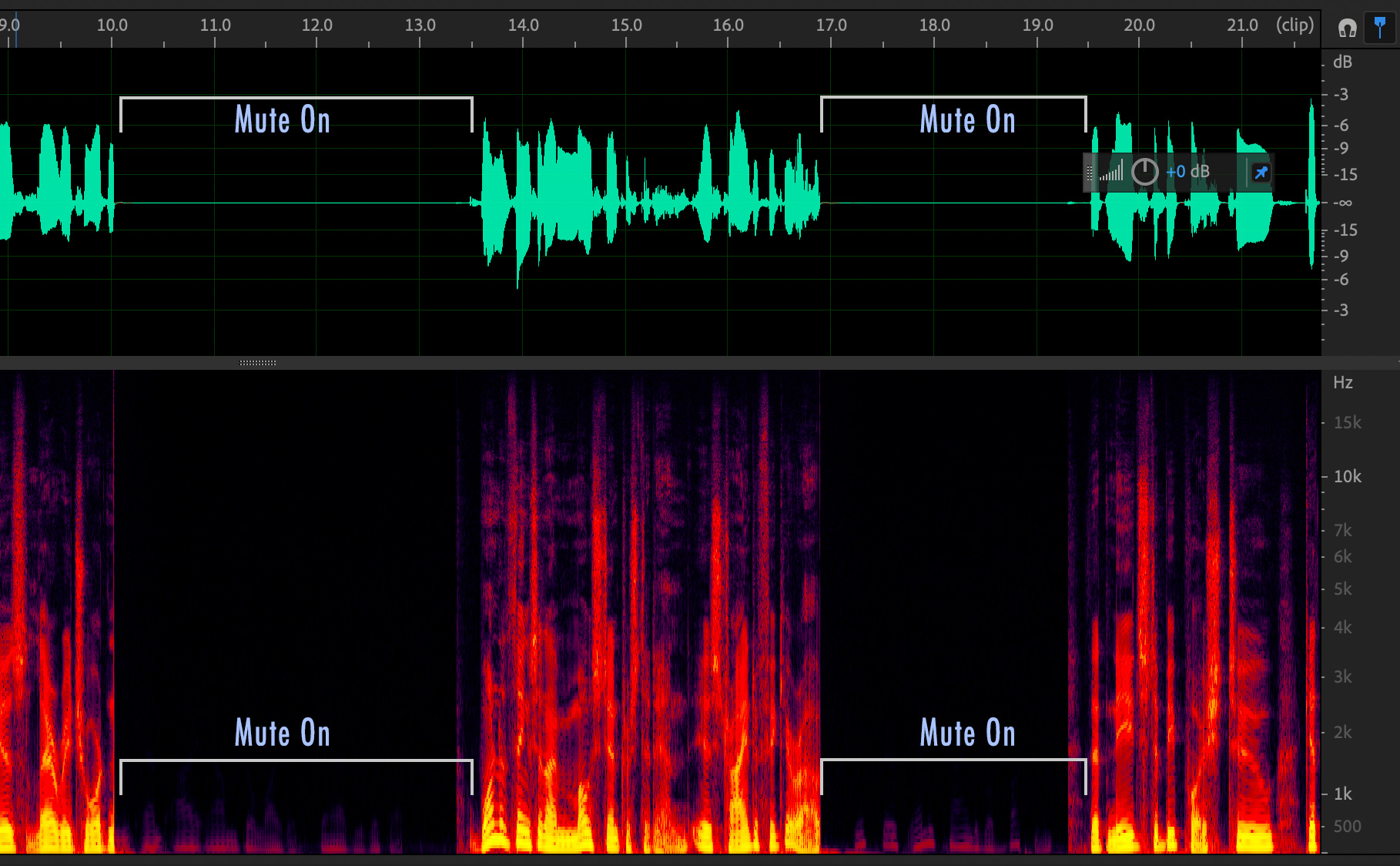1400x866 pixels.
Task: Toggle the magnet snapping icon
Action: click(1347, 29)
